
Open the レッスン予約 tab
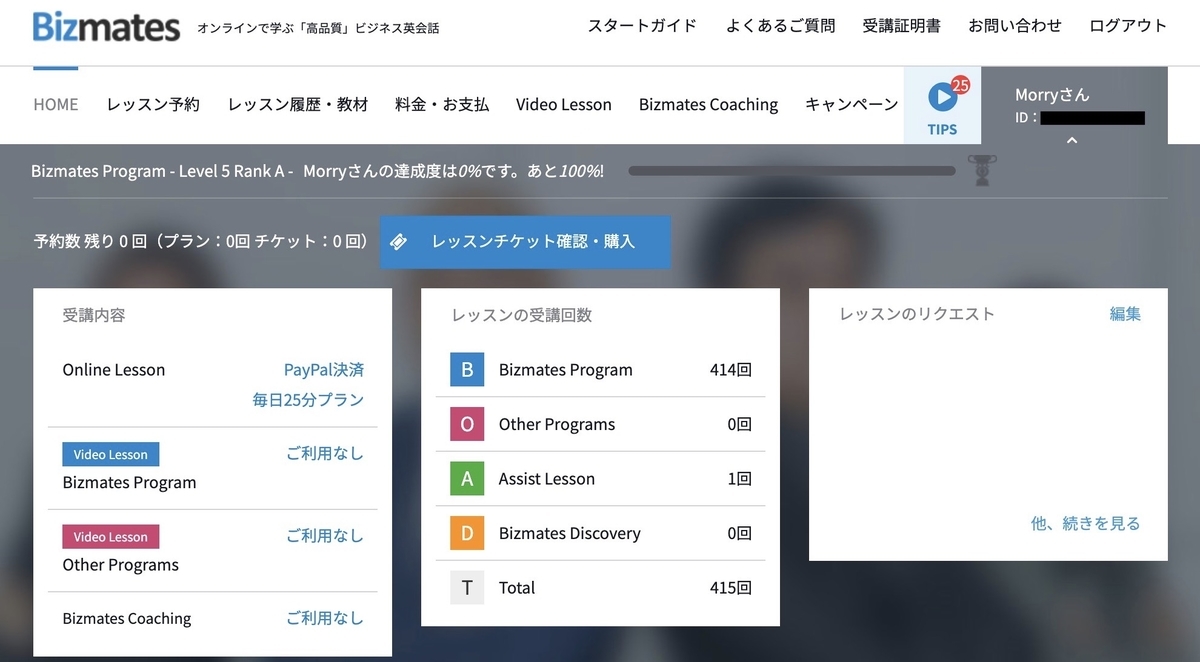[153, 104]
